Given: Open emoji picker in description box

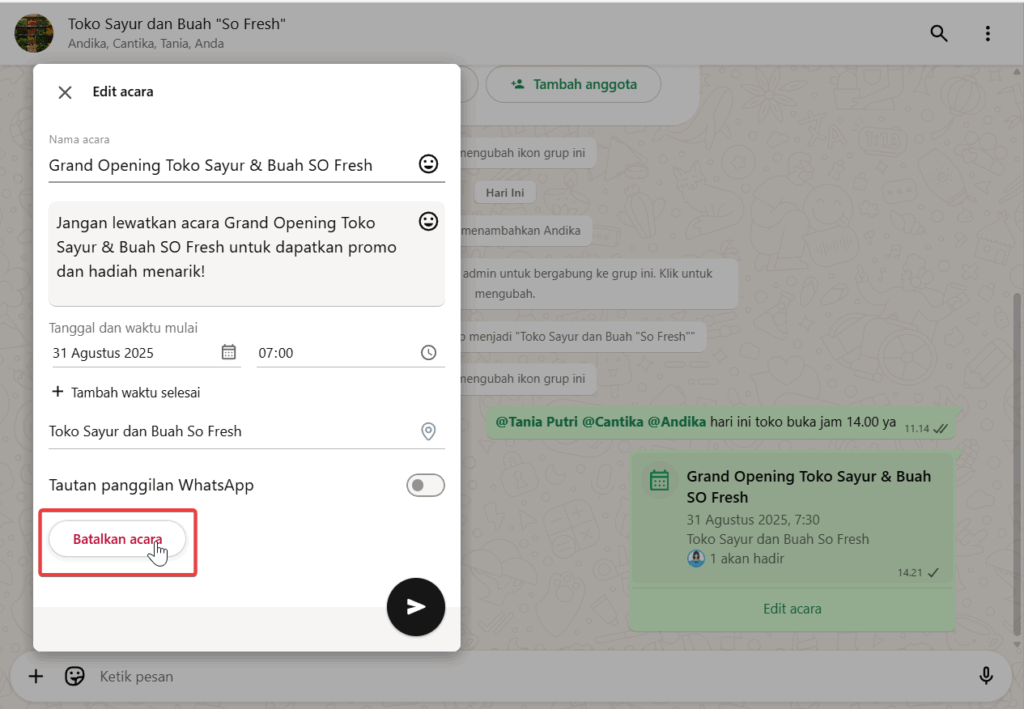Looking at the screenshot, I should click(x=428, y=222).
